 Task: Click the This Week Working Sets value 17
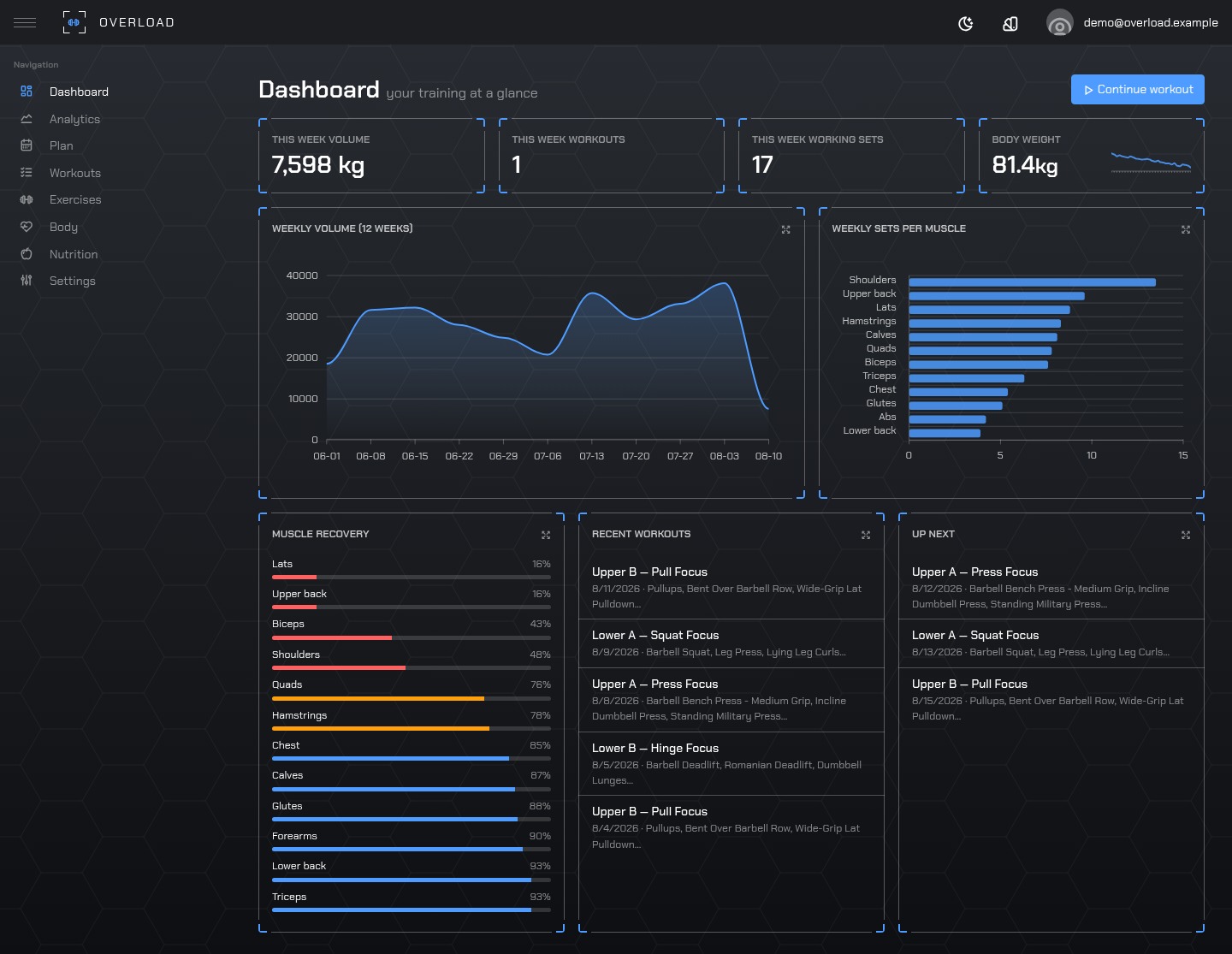(x=762, y=164)
